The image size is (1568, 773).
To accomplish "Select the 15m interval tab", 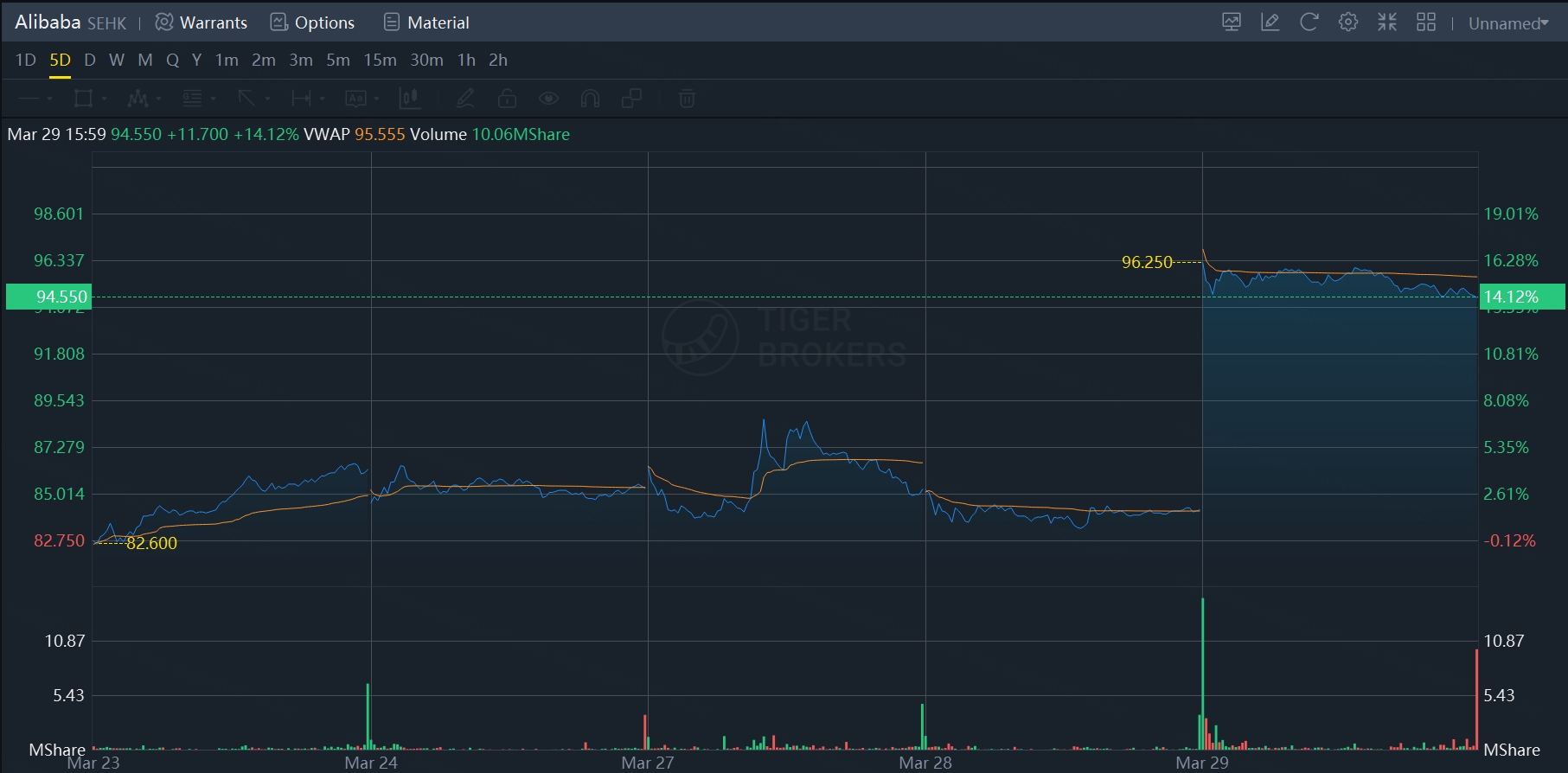I will click(381, 60).
